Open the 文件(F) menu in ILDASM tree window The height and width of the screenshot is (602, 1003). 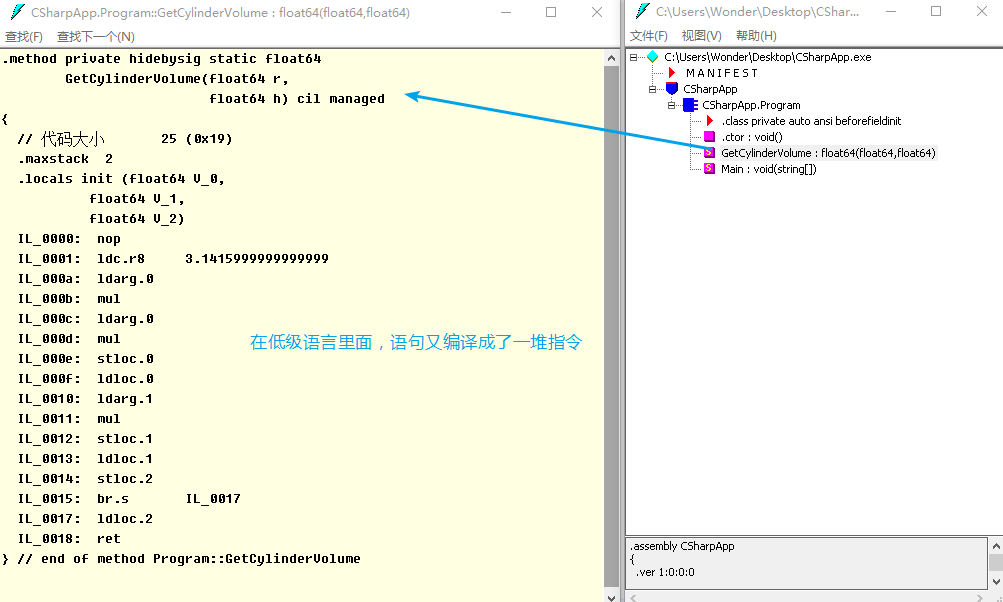click(x=649, y=35)
